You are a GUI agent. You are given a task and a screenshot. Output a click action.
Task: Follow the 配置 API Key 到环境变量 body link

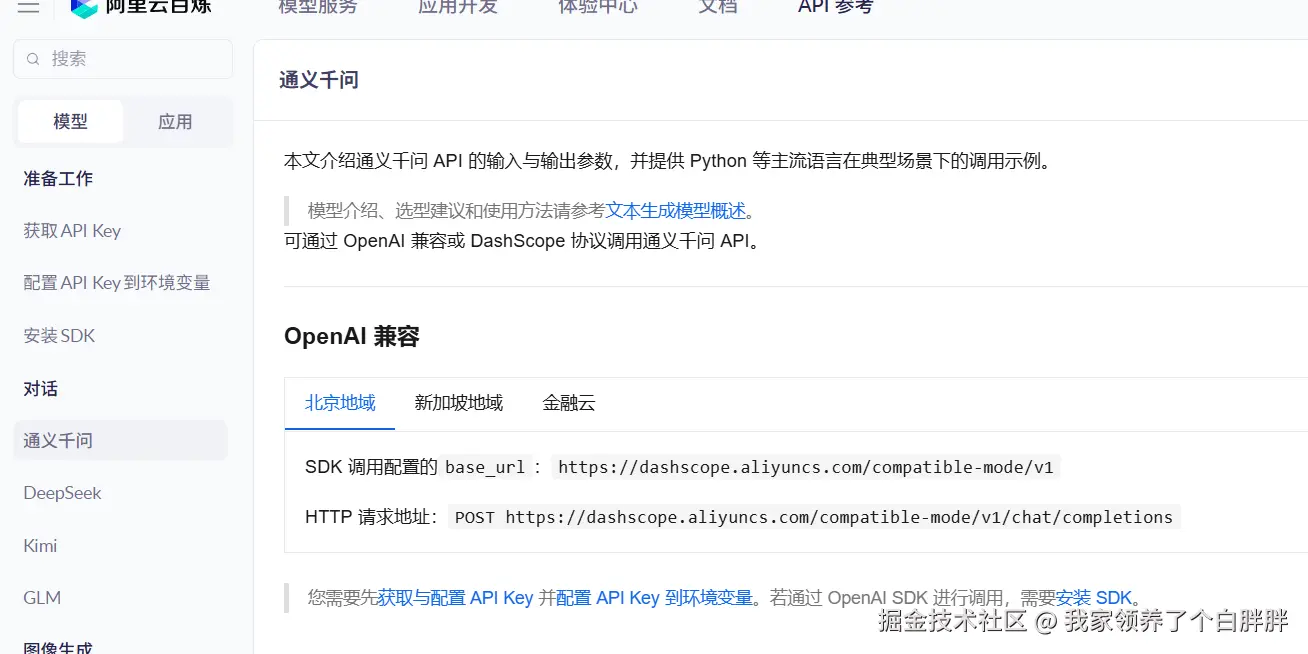pyautogui.click(x=654, y=598)
